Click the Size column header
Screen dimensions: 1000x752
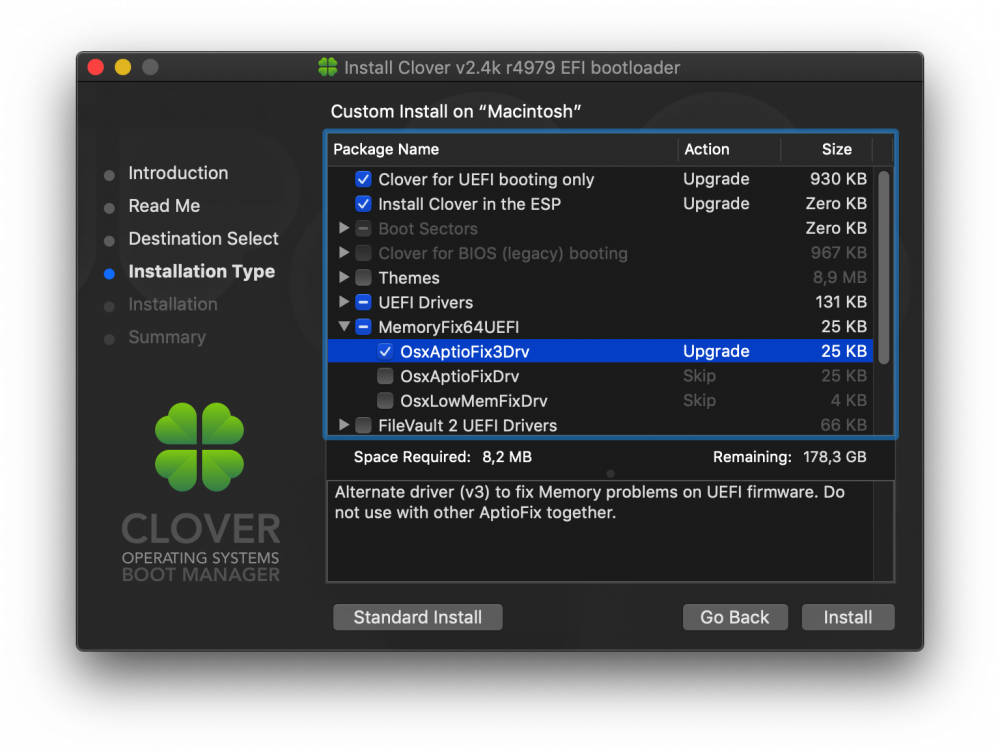click(837, 149)
